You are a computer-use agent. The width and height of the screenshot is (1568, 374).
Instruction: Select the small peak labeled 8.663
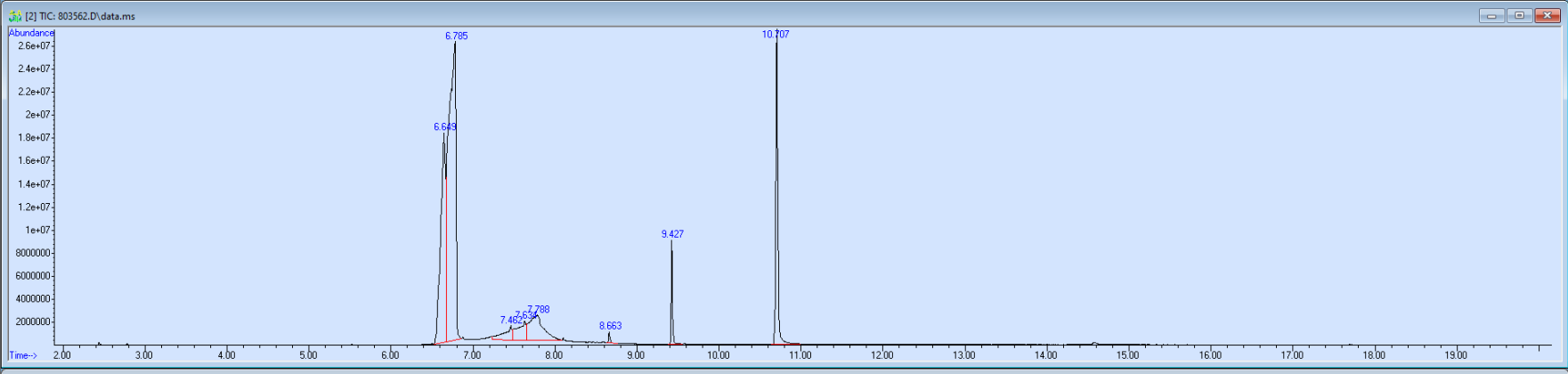point(610,326)
